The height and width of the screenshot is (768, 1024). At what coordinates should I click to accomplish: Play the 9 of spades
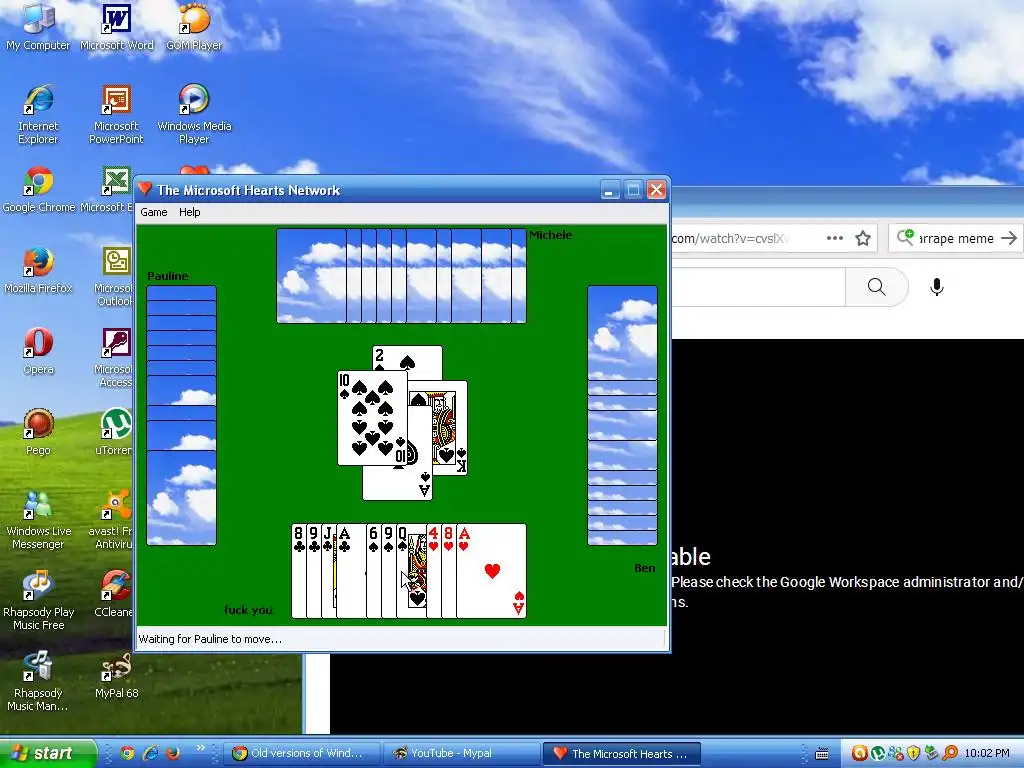tap(389, 571)
